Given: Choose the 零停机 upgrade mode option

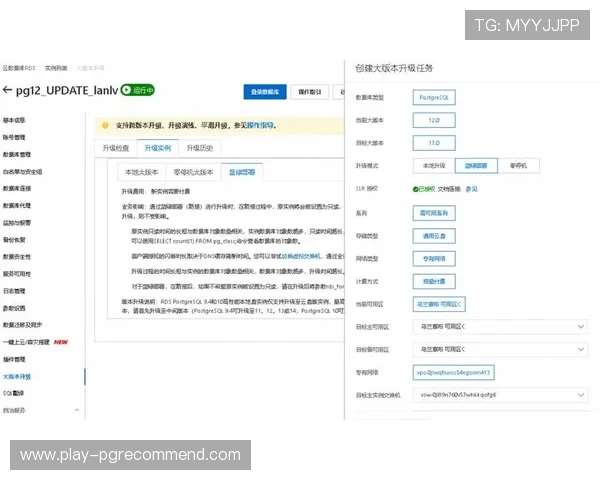Looking at the screenshot, I should [x=517, y=164].
